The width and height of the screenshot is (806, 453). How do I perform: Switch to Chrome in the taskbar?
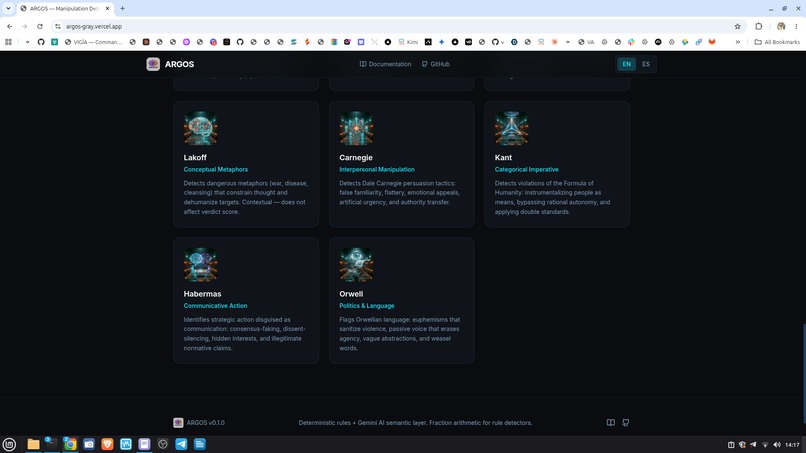pyautogui.click(x=70, y=444)
